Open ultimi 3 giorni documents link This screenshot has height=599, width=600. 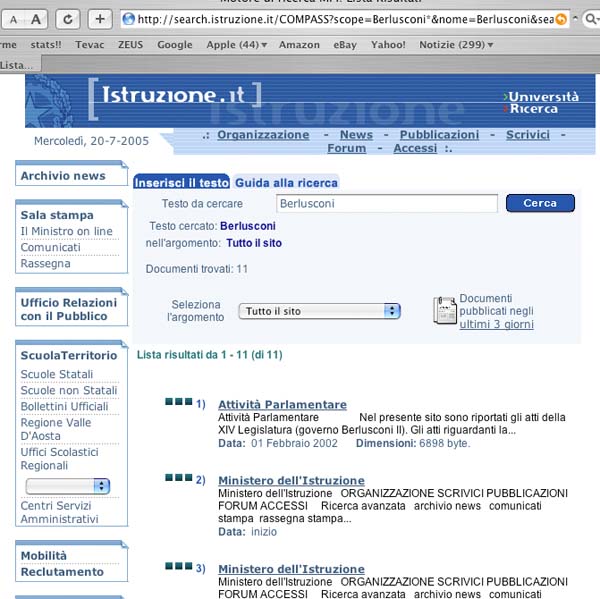[496, 324]
